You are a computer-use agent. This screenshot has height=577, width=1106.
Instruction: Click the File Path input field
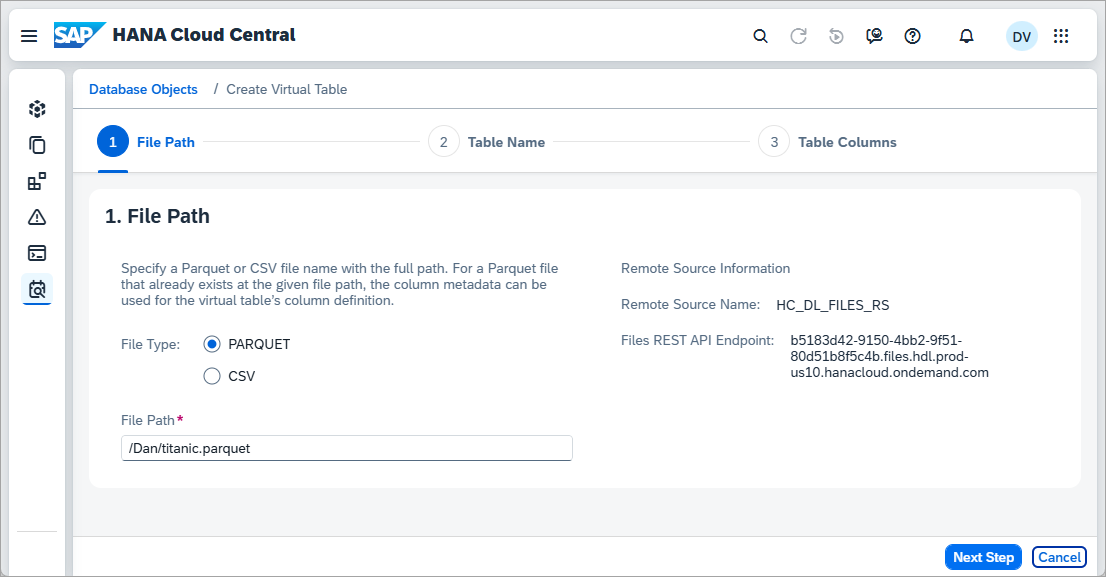346,449
